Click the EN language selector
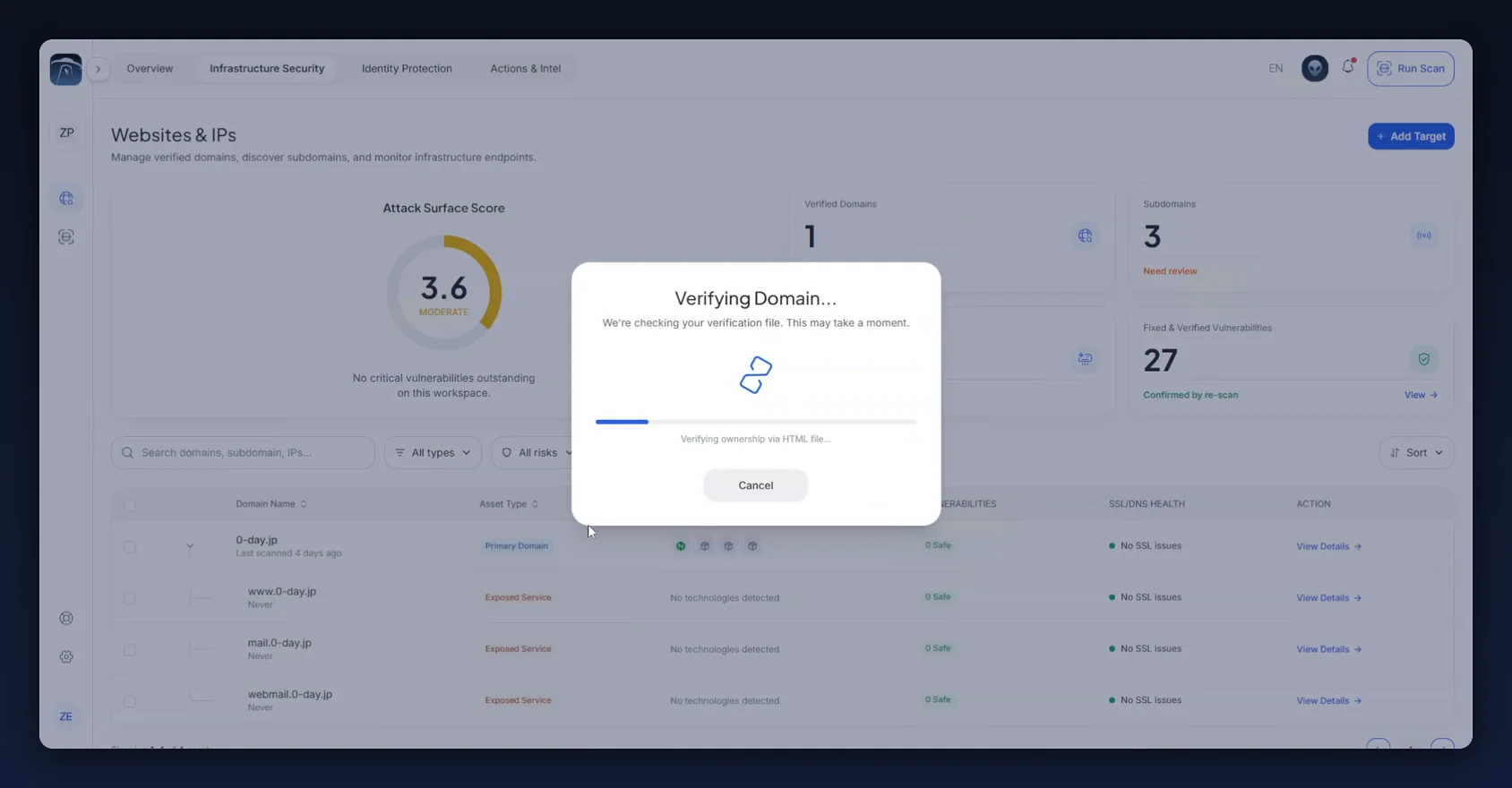This screenshot has height=788, width=1512. [x=1276, y=68]
